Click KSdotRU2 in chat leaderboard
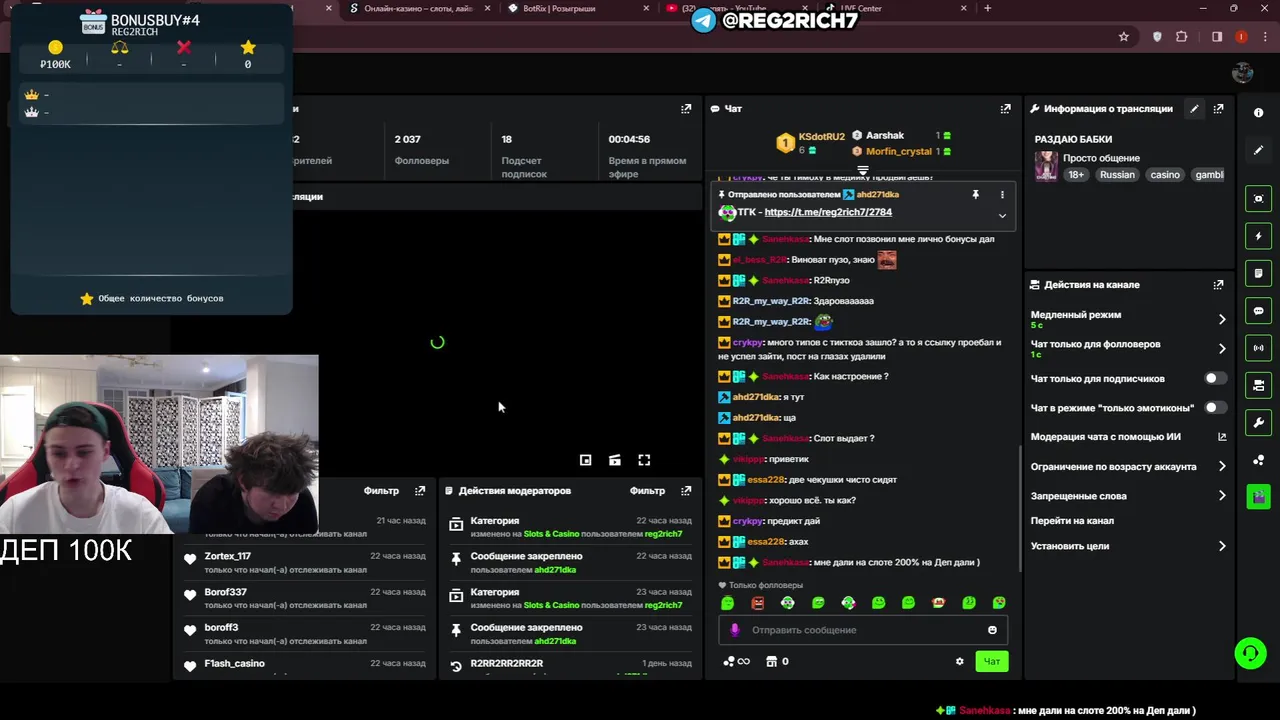This screenshot has width=1280, height=720. coord(822,137)
